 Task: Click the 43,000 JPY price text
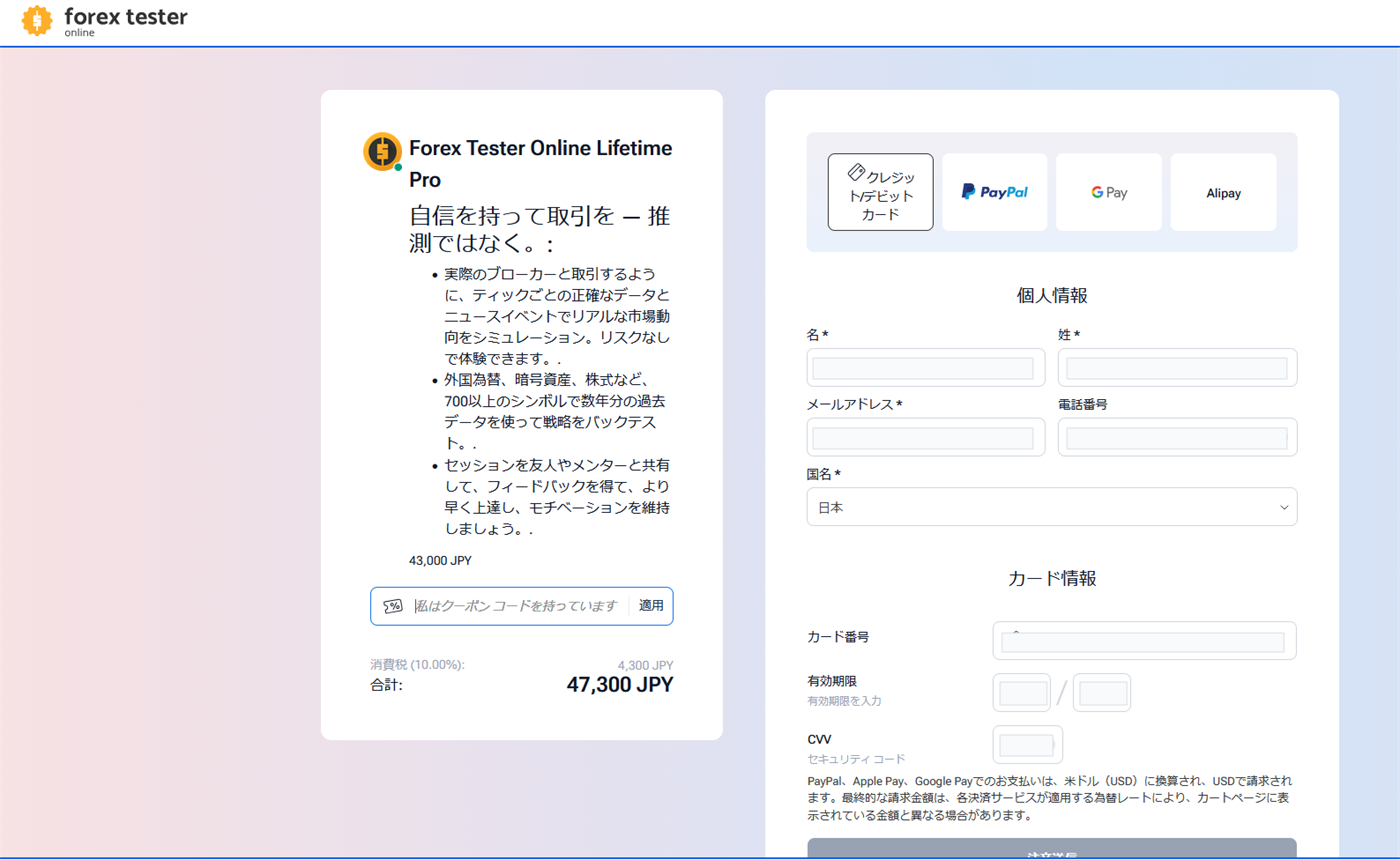440,561
